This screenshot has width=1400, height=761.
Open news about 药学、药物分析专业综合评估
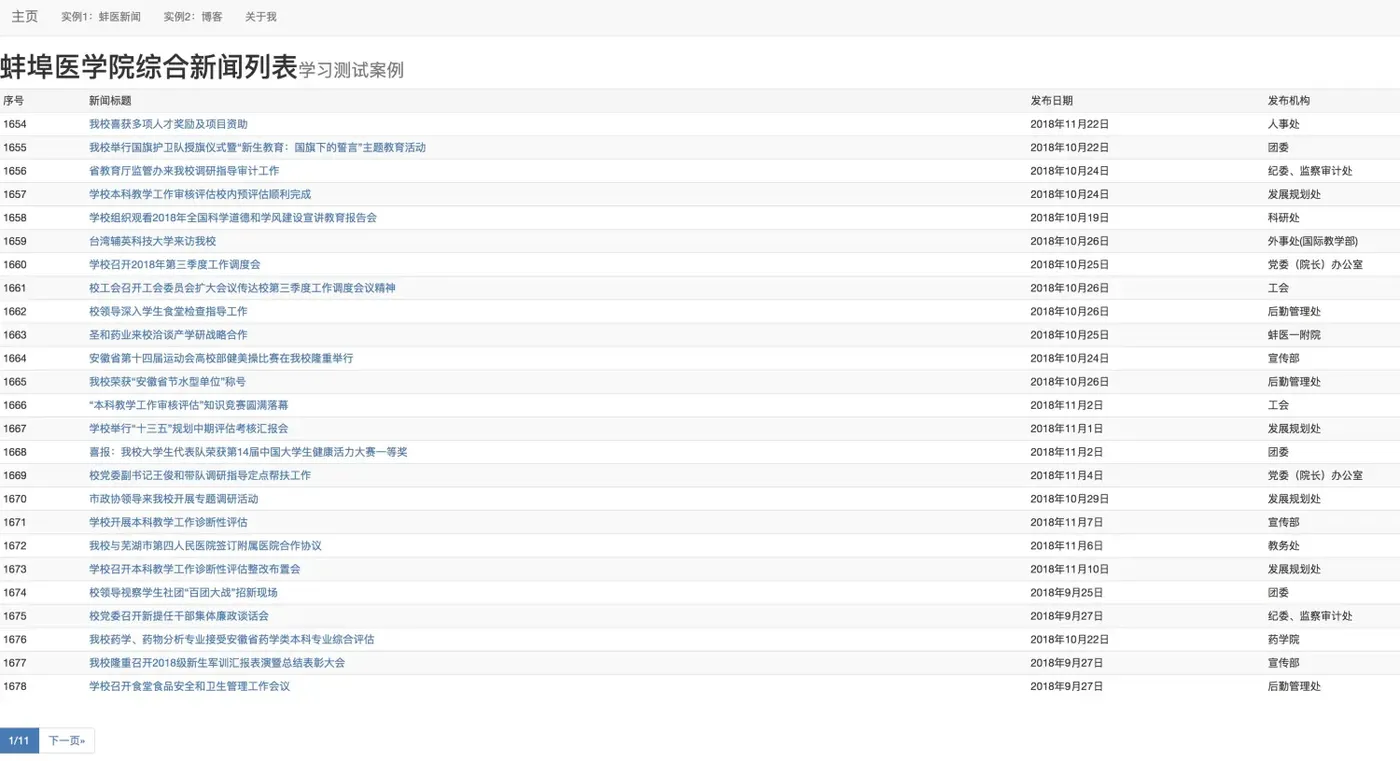point(231,639)
